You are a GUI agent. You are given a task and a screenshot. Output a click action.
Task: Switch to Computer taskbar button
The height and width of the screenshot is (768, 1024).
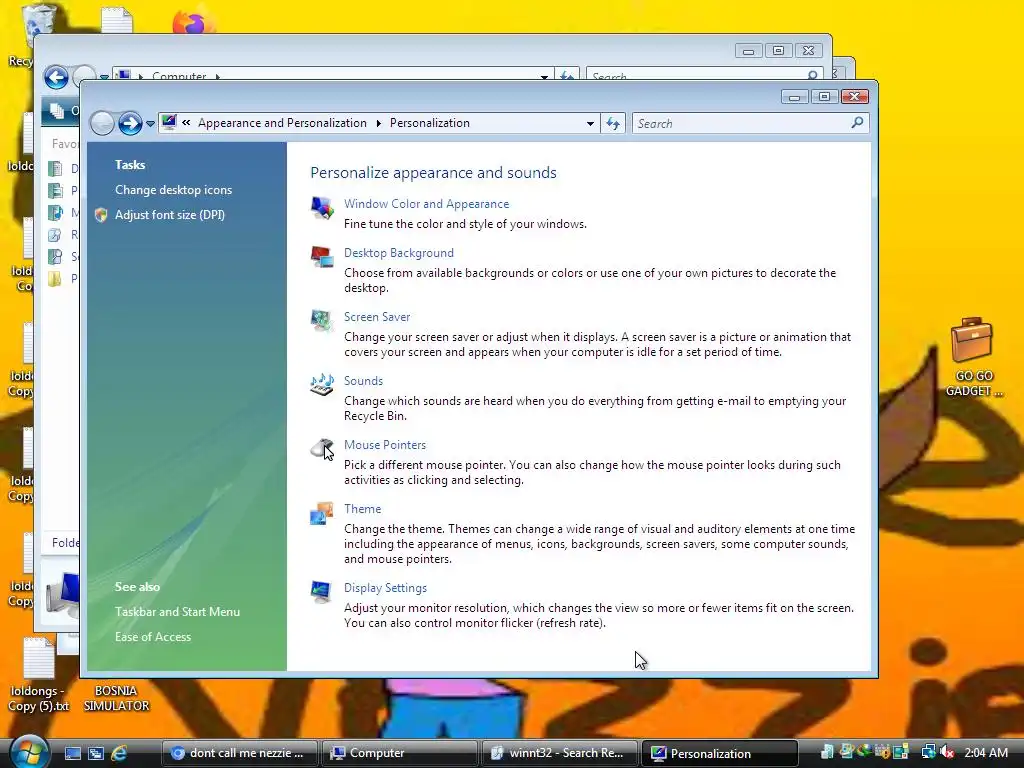(x=400, y=753)
